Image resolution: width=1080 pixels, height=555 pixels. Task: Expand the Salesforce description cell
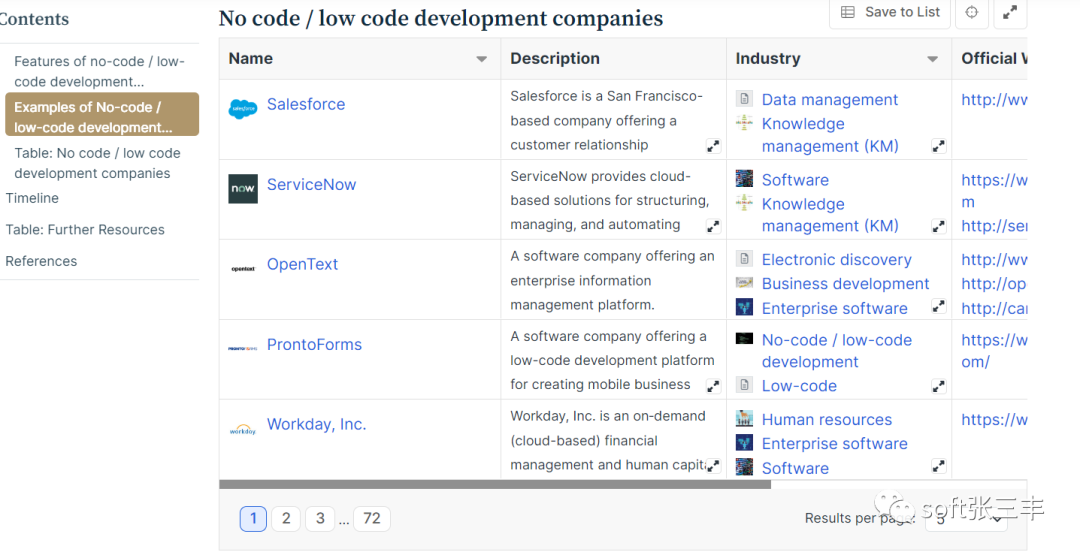click(x=713, y=146)
